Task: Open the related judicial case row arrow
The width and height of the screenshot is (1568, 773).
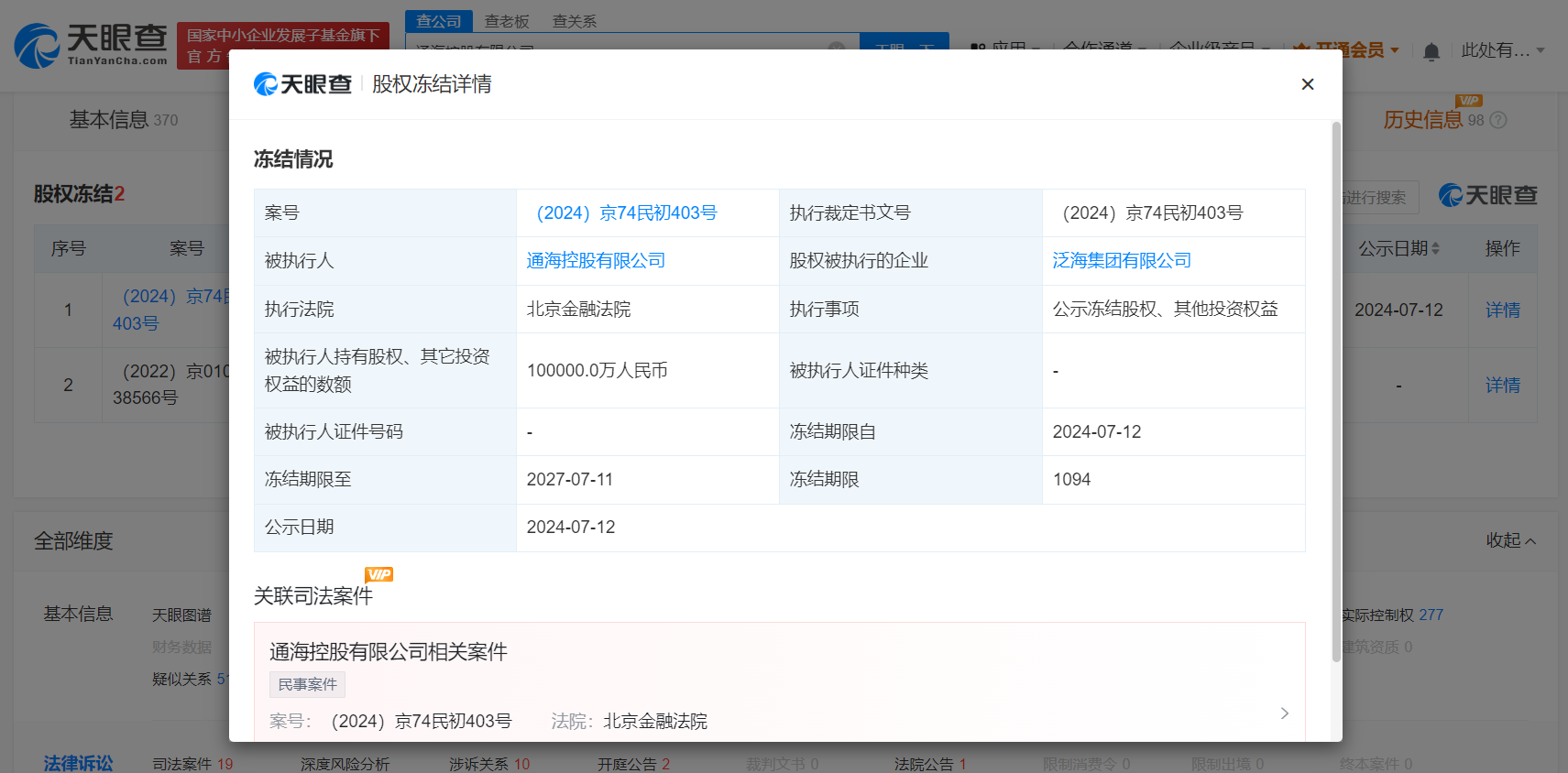Action: point(1284,713)
